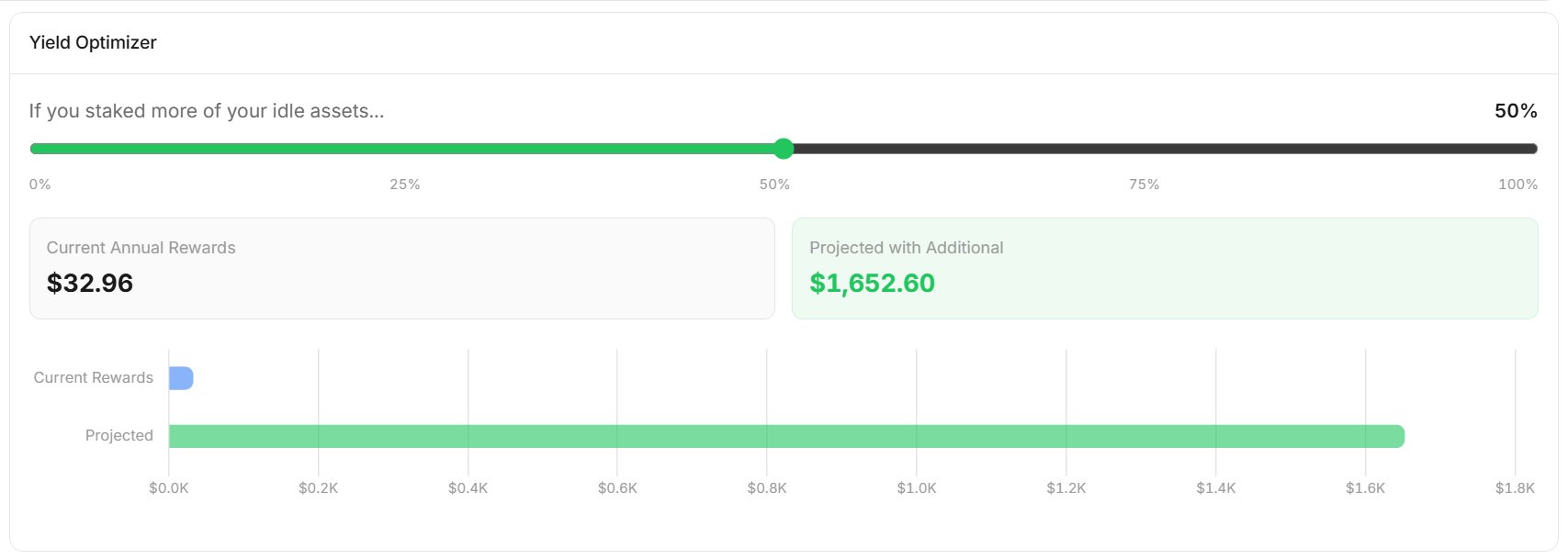Click the $1,652.60 projected value
This screenshot has width=1568, height=559.
(x=872, y=283)
